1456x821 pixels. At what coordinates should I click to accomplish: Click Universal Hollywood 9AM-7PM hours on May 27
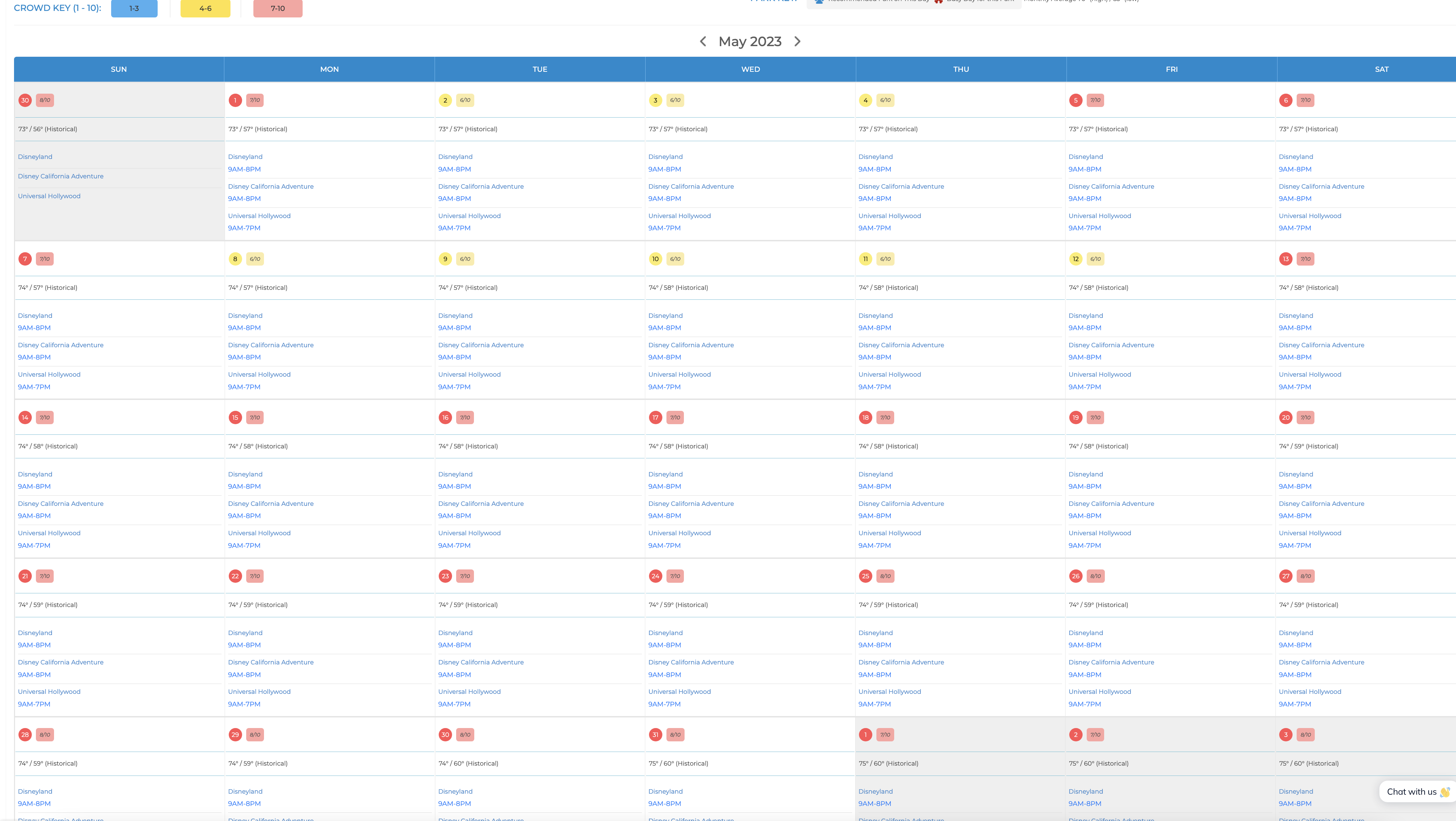coord(1295,704)
